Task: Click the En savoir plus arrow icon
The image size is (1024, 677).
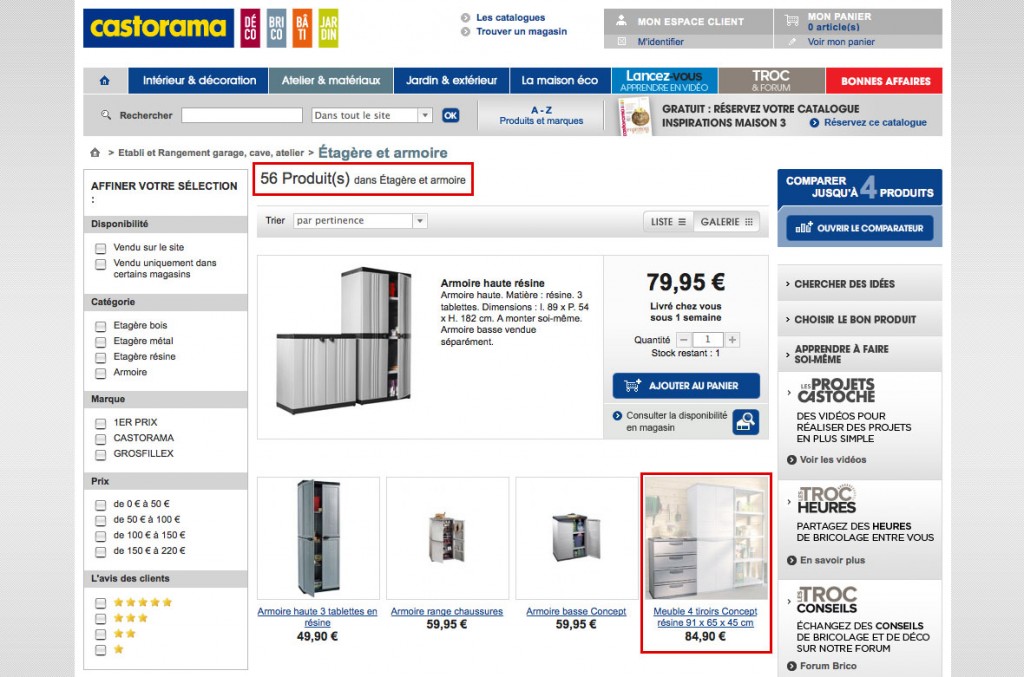Action: click(x=792, y=560)
